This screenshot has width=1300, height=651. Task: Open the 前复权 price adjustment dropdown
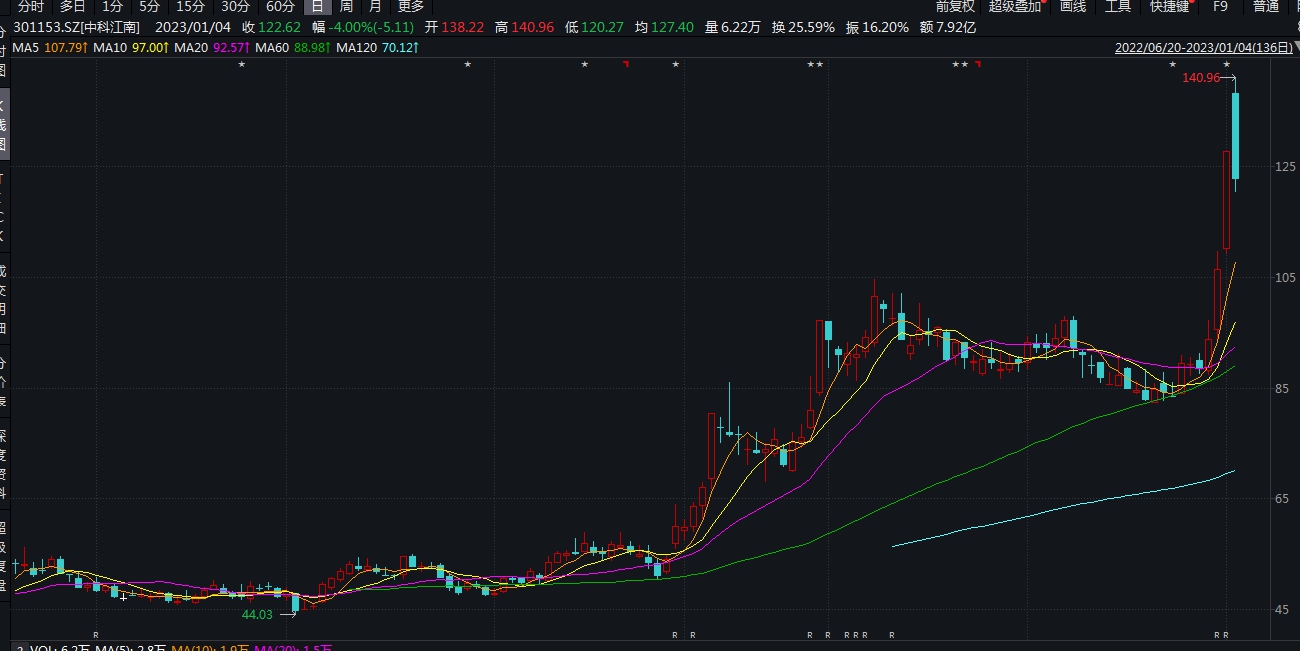pos(955,6)
